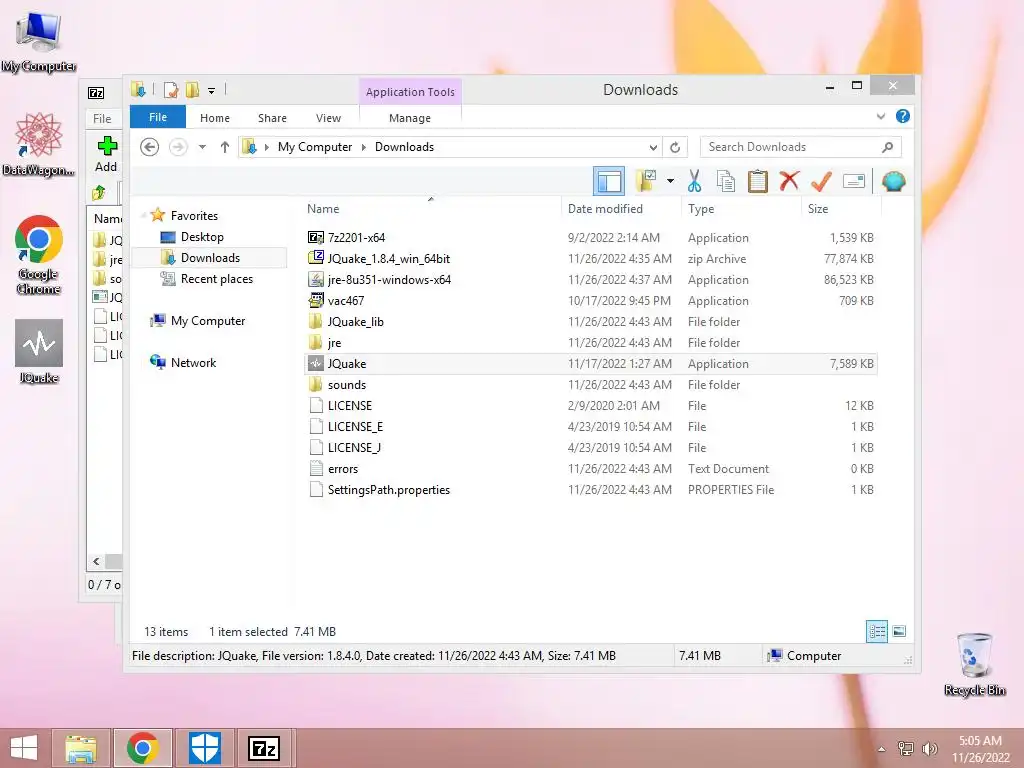The image size is (1024, 768).
Task: Open the View ribbon tab
Action: point(328,118)
